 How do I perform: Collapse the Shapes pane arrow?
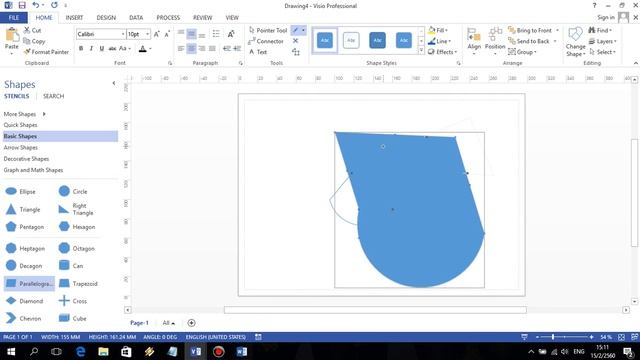pos(114,83)
